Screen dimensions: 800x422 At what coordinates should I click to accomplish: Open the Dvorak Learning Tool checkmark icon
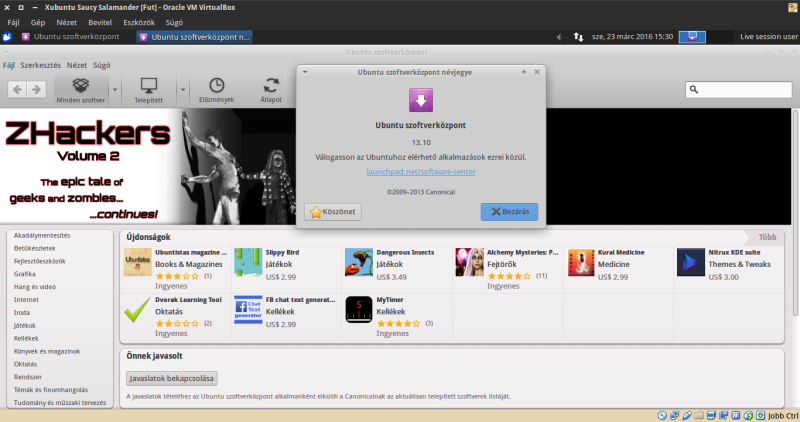(x=137, y=310)
